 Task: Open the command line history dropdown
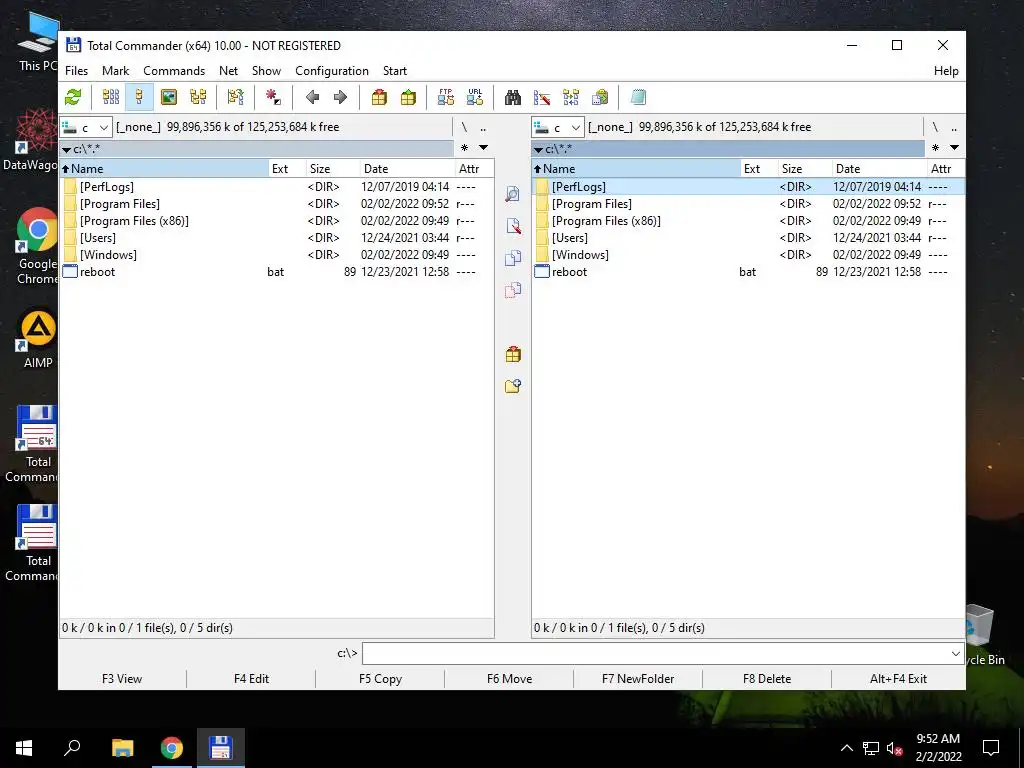click(x=955, y=653)
